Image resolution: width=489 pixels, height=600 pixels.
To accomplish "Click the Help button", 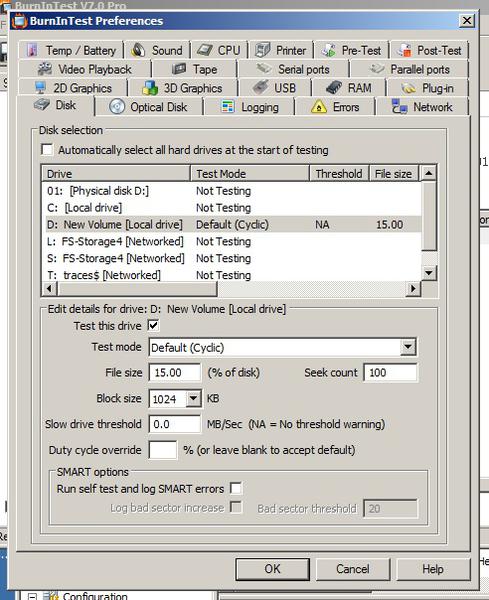I will pos(433,569).
